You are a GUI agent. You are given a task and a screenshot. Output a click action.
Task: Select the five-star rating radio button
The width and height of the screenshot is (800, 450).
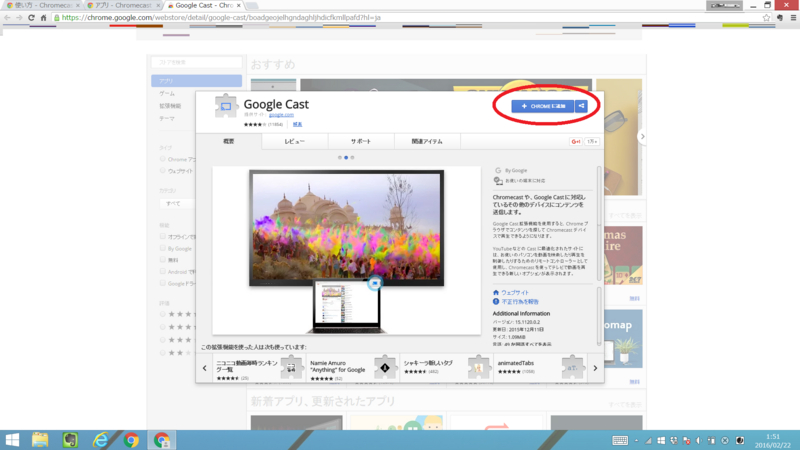pyautogui.click(x=163, y=314)
